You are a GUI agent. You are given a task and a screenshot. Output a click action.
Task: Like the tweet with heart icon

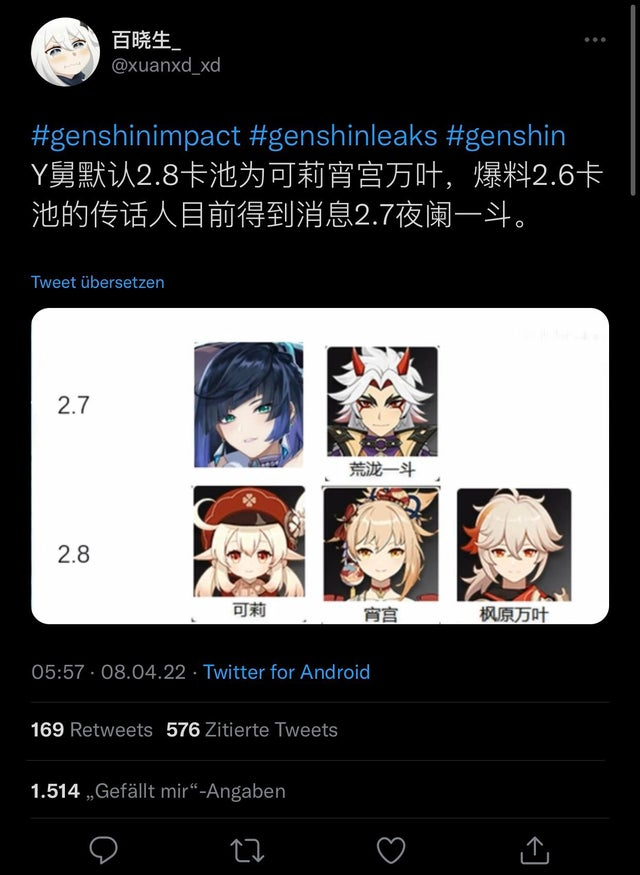[391, 850]
